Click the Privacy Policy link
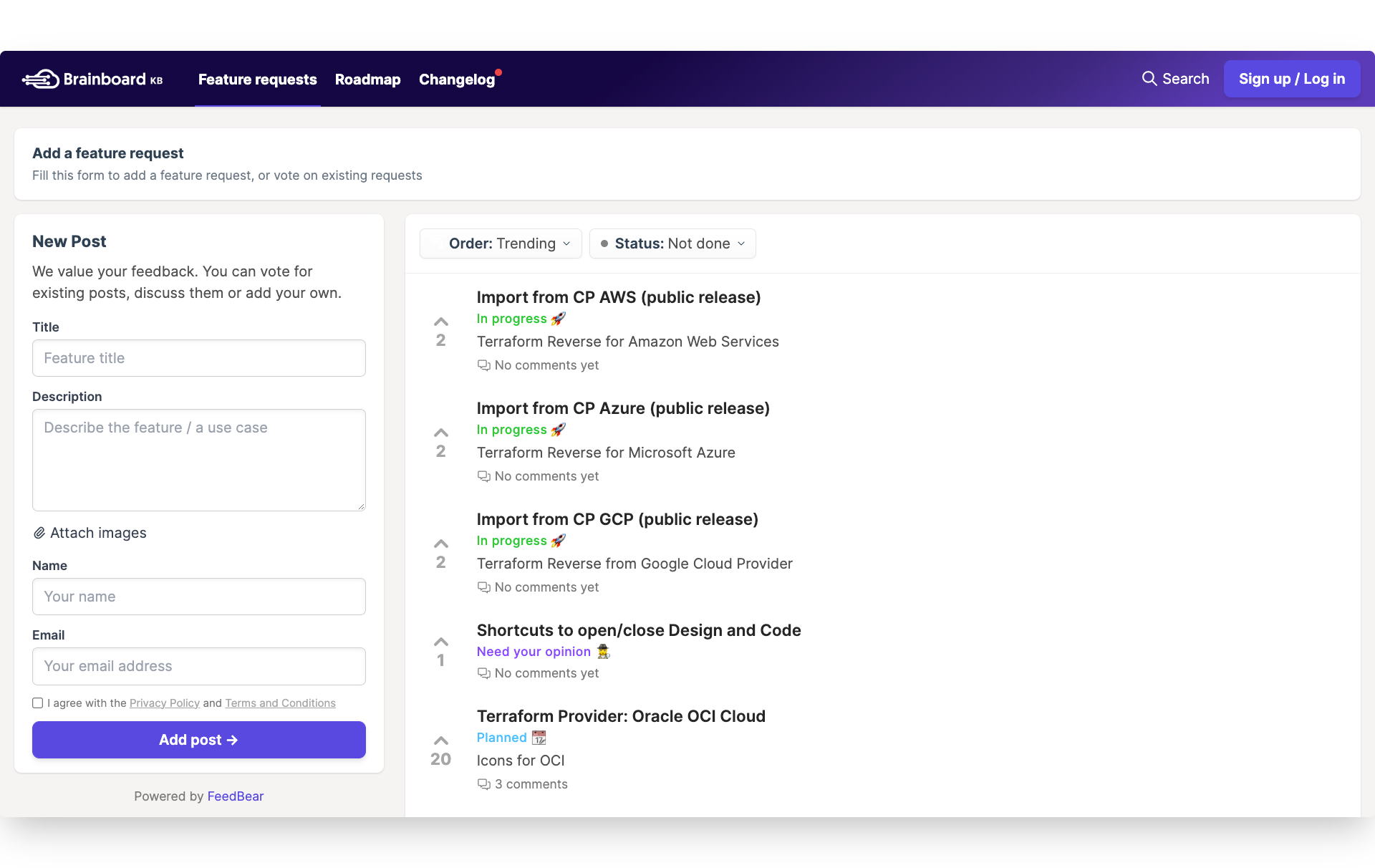This screenshot has height=868, width=1375. (x=164, y=701)
